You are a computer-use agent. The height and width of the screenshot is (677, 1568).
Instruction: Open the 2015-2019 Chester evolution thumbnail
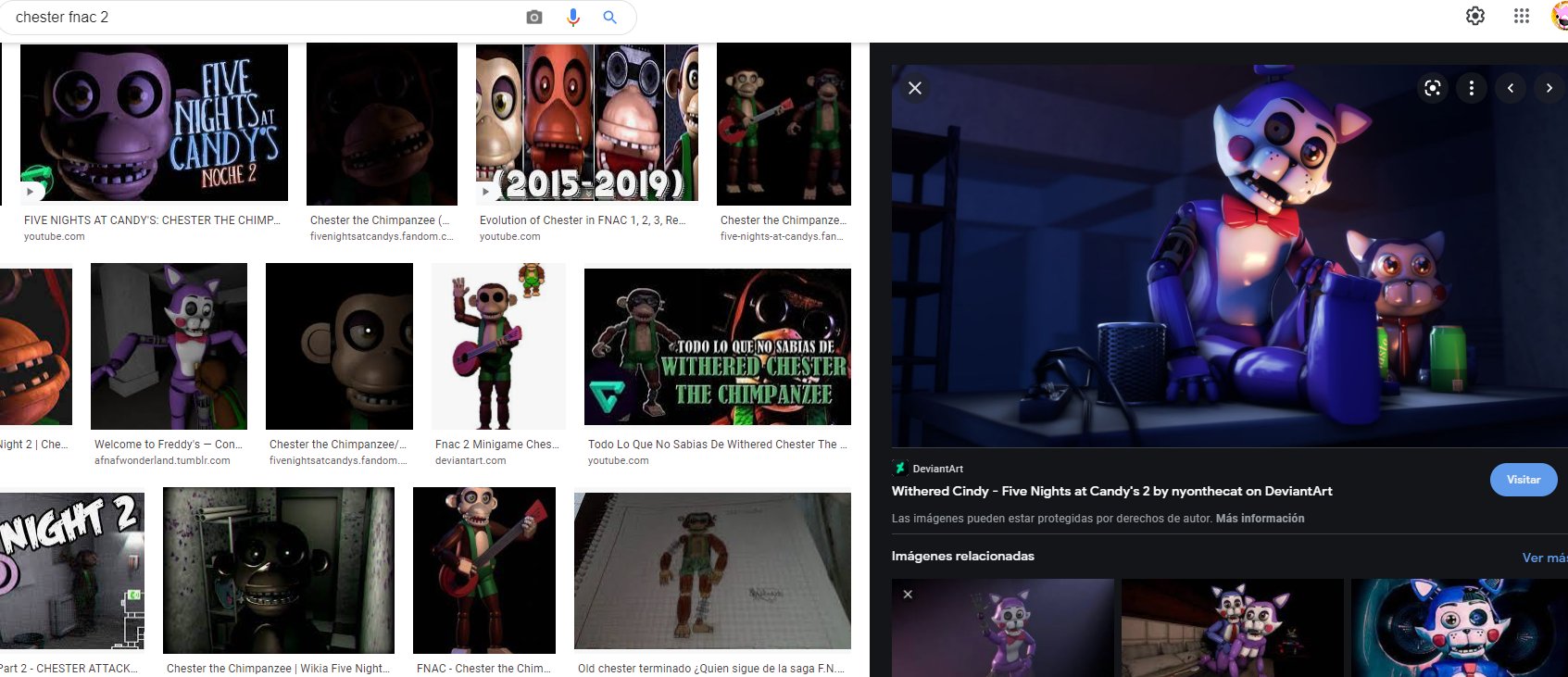coord(587,122)
